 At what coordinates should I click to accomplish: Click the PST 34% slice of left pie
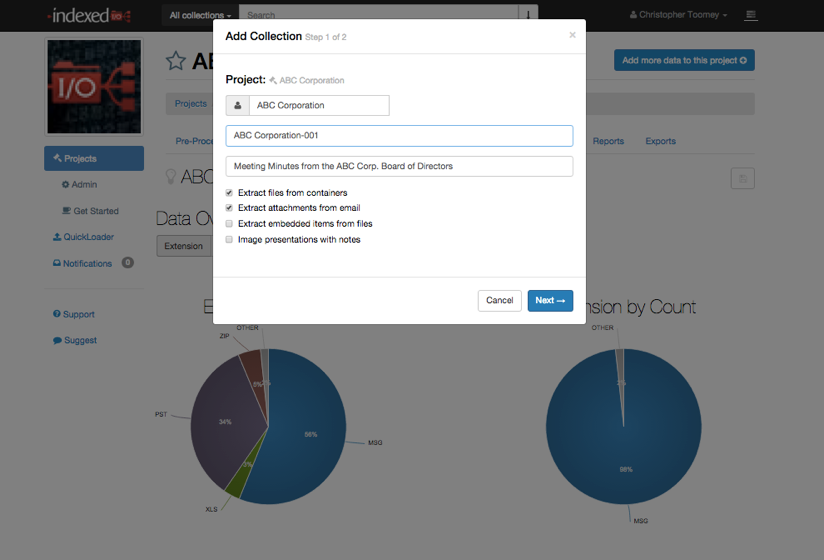(x=225, y=421)
